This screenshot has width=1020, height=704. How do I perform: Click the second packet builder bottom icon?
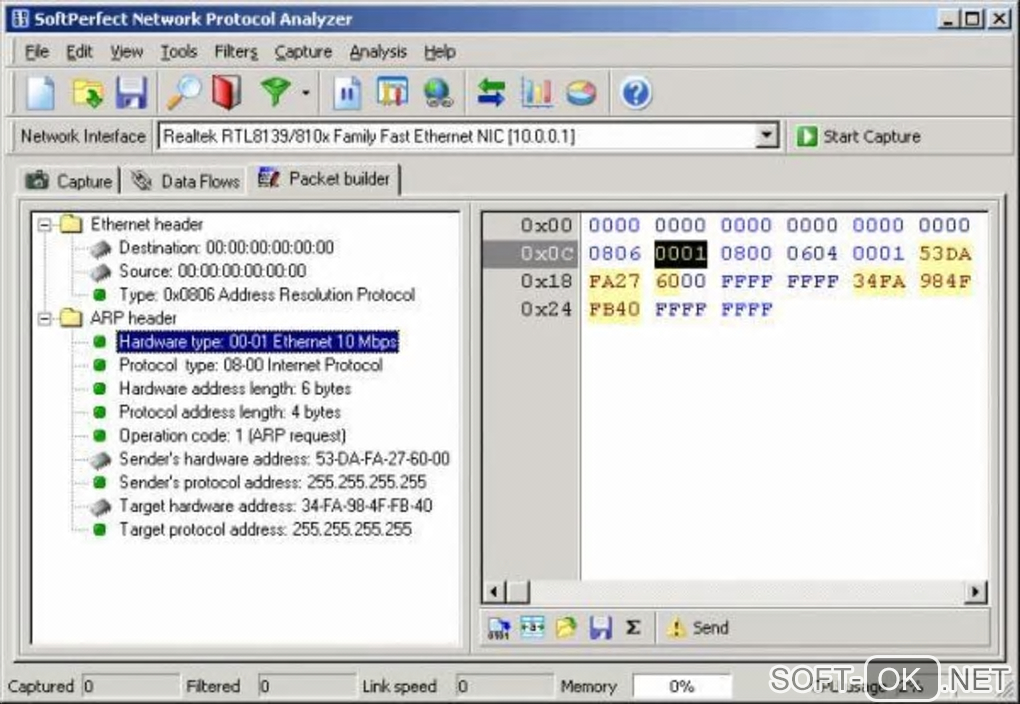point(532,628)
